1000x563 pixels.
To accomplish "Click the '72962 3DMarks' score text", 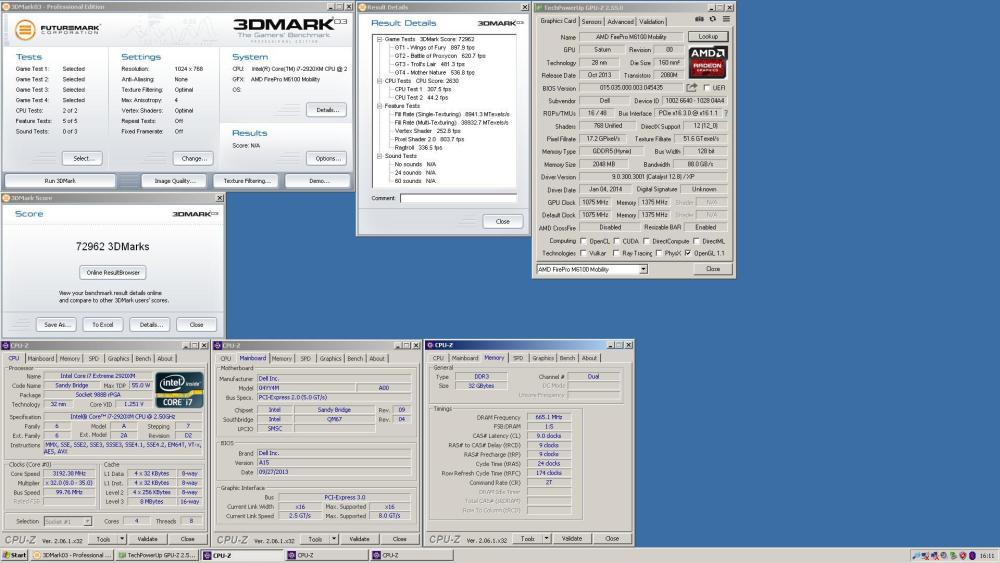I will [112, 247].
